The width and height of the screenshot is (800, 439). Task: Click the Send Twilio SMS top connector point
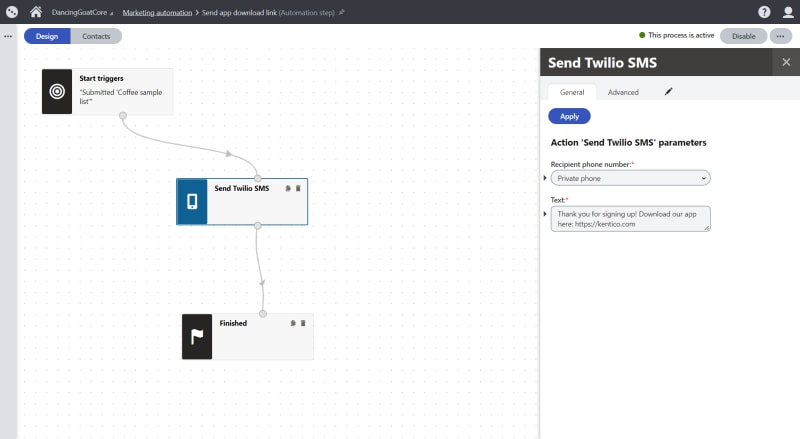coord(258,178)
